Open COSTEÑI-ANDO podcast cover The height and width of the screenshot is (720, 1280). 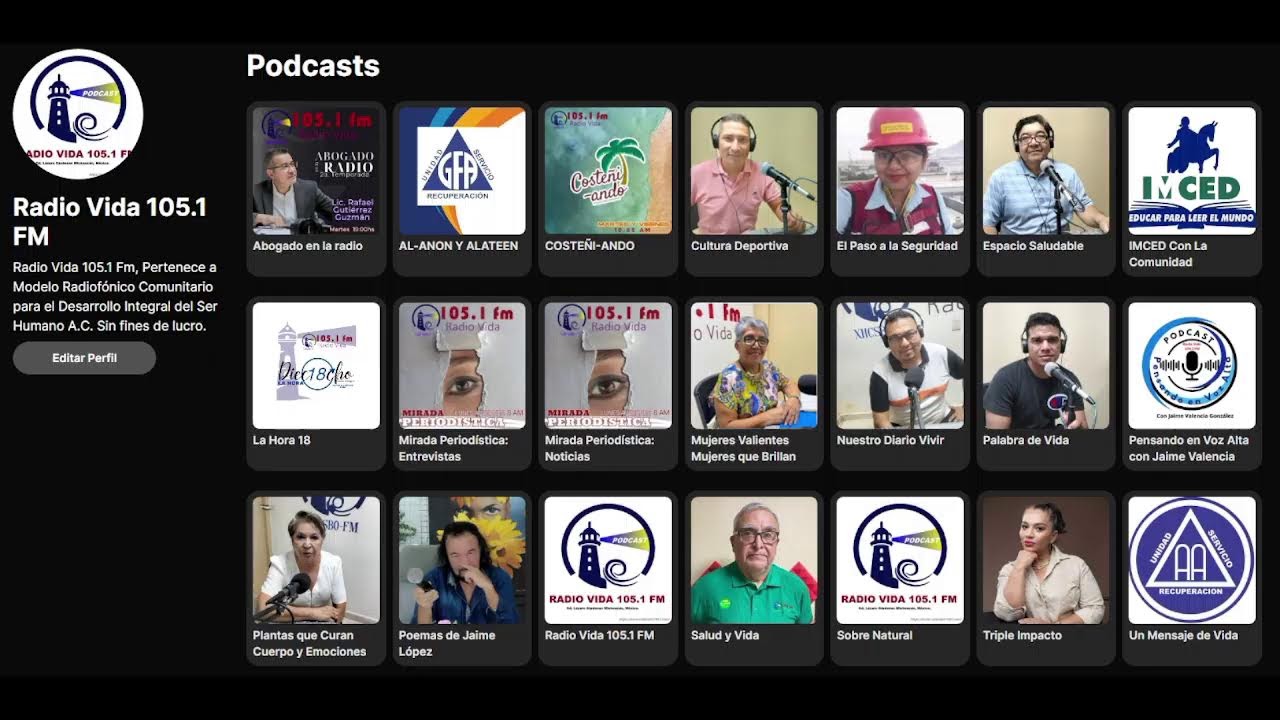pos(608,171)
